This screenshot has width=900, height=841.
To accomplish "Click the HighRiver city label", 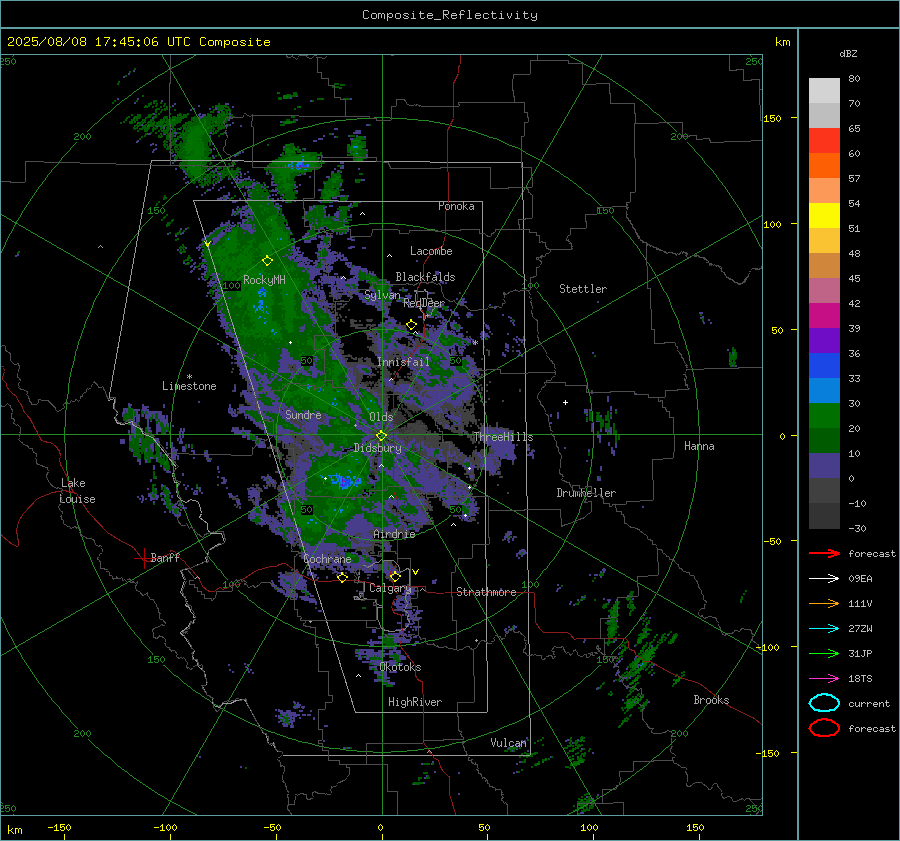I will pos(415,702).
